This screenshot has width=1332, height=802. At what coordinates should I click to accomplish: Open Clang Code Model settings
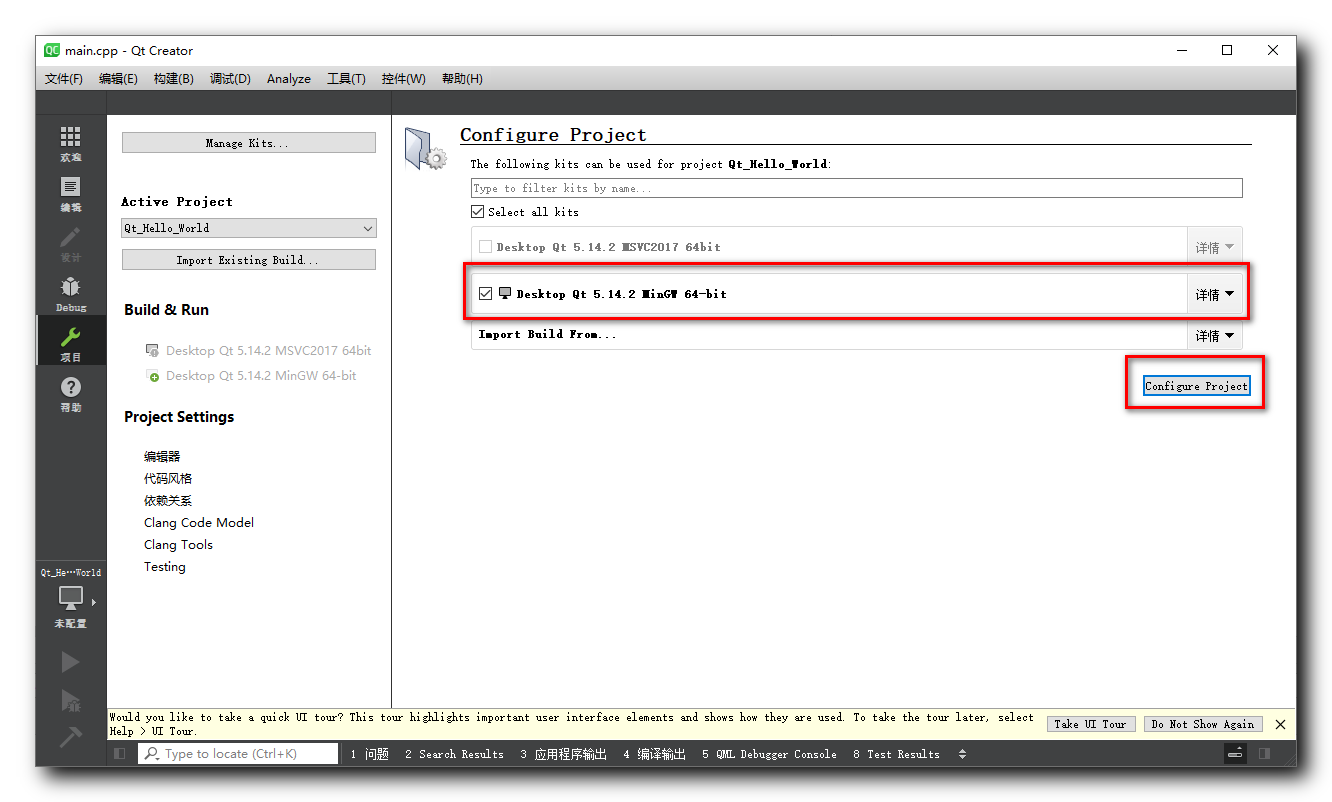199,523
